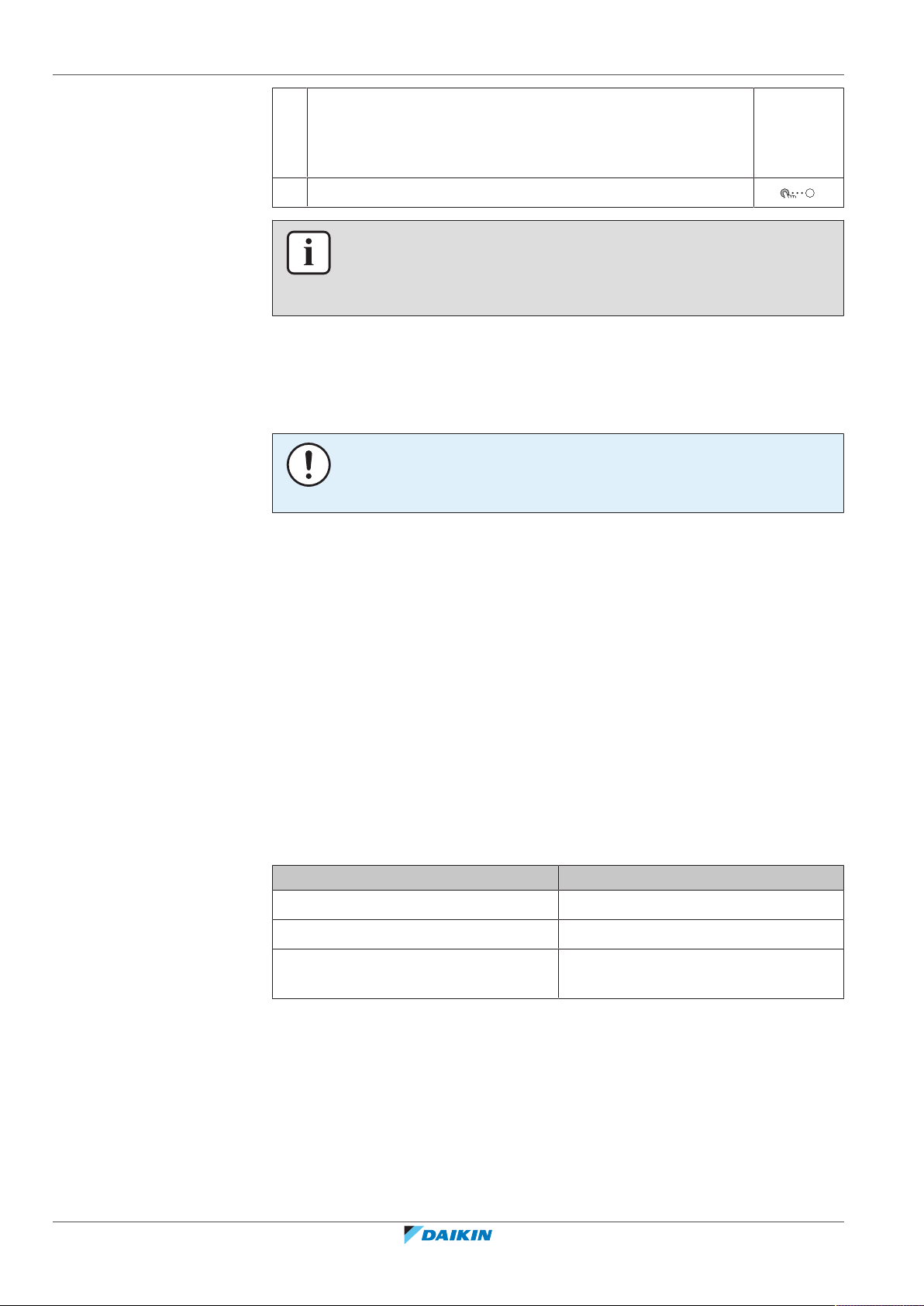Click the information 'i' icon
Image resolution: width=924 pixels, height=1306 pixels.
tap(309, 253)
